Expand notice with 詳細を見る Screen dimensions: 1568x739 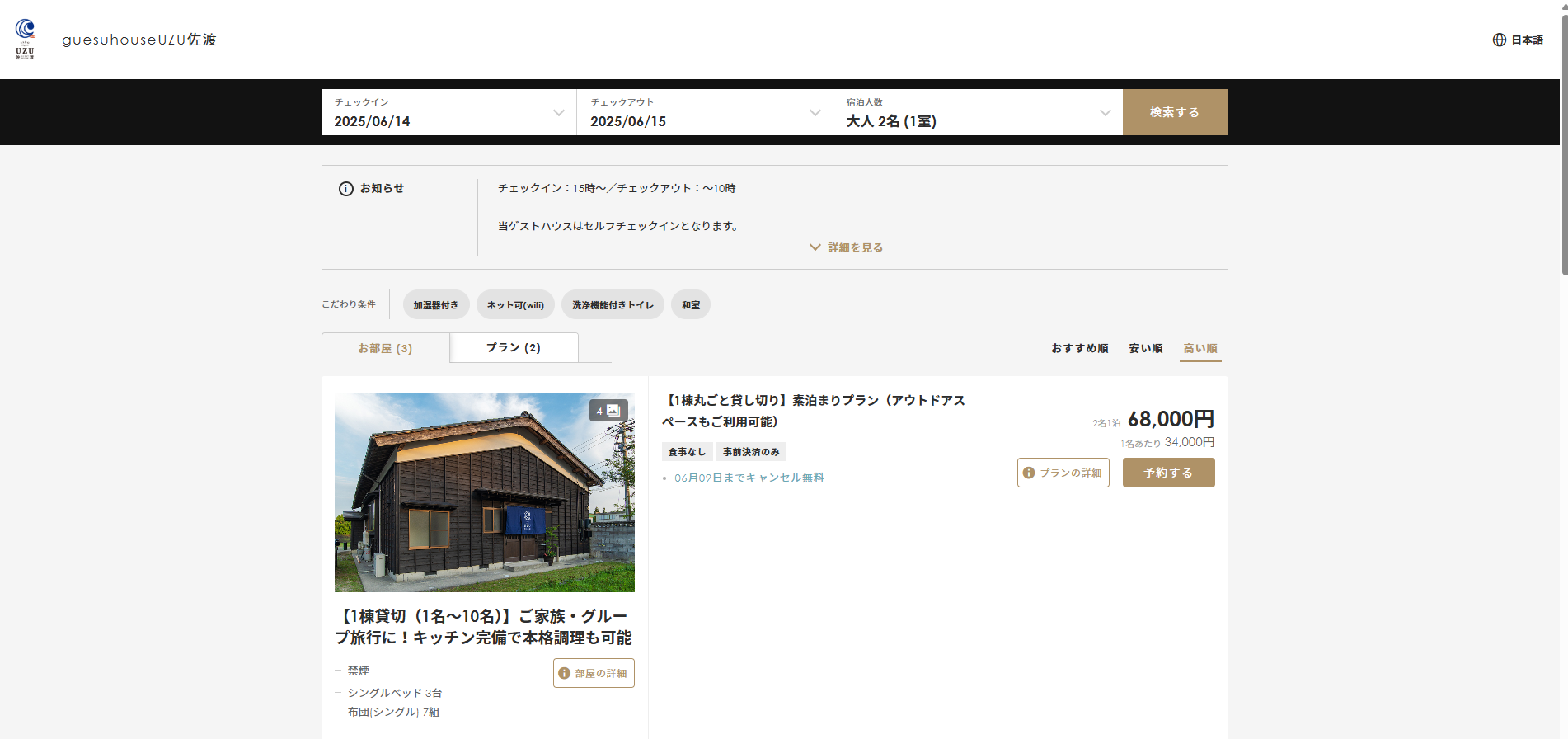[x=847, y=247]
